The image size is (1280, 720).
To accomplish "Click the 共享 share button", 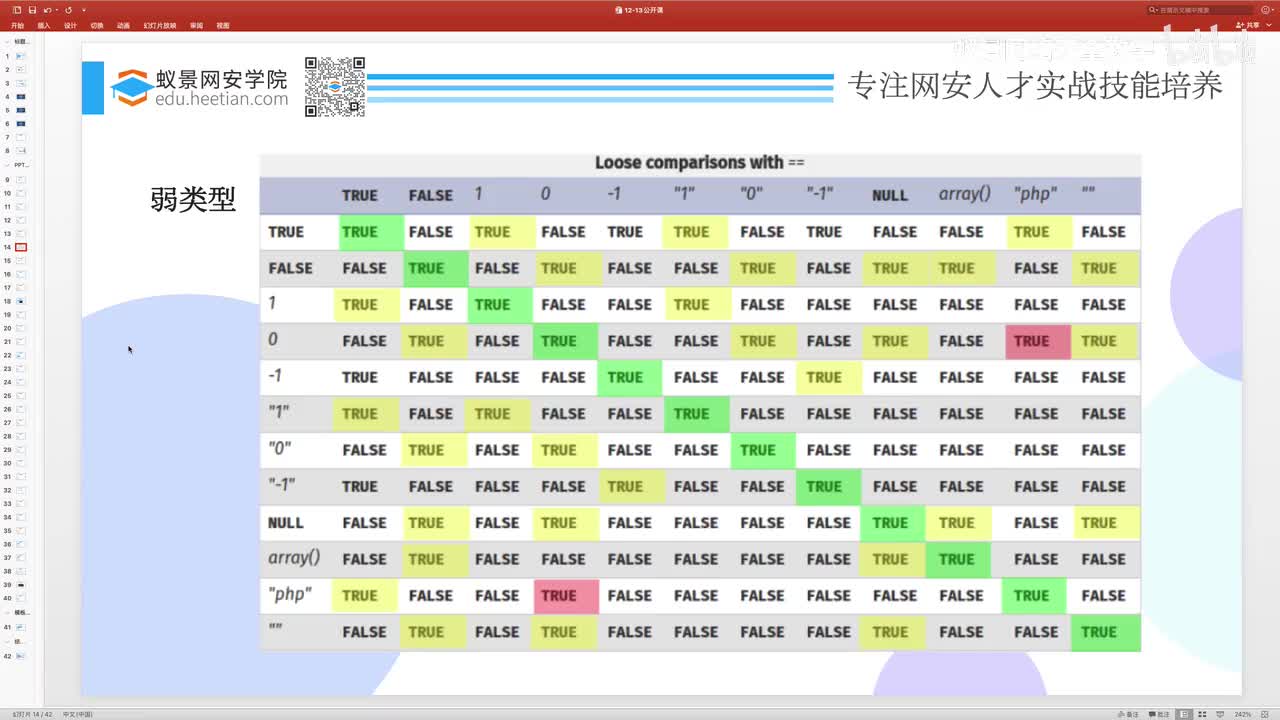I will click(1248, 25).
